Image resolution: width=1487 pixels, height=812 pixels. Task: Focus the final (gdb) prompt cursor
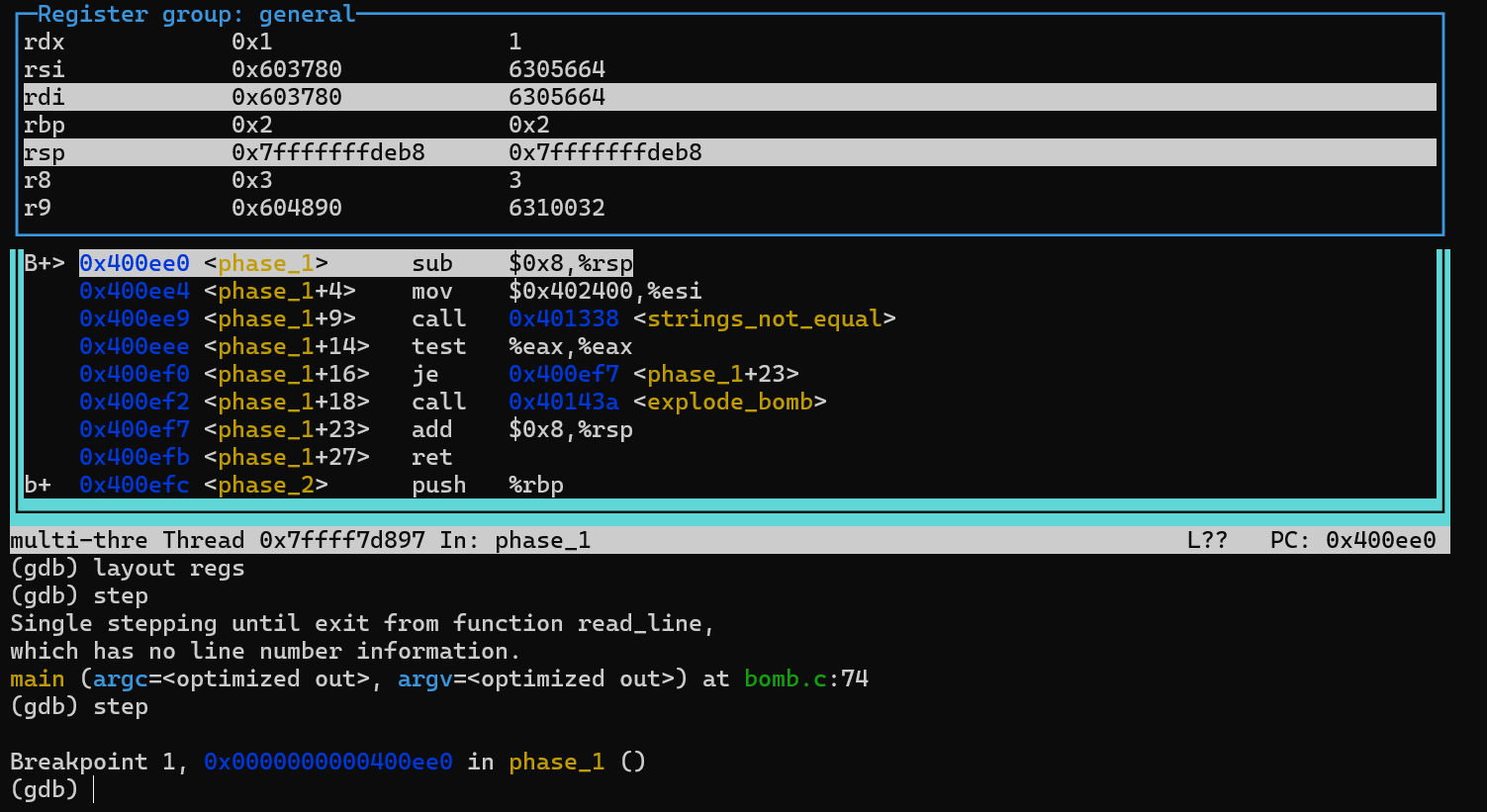coord(94,789)
